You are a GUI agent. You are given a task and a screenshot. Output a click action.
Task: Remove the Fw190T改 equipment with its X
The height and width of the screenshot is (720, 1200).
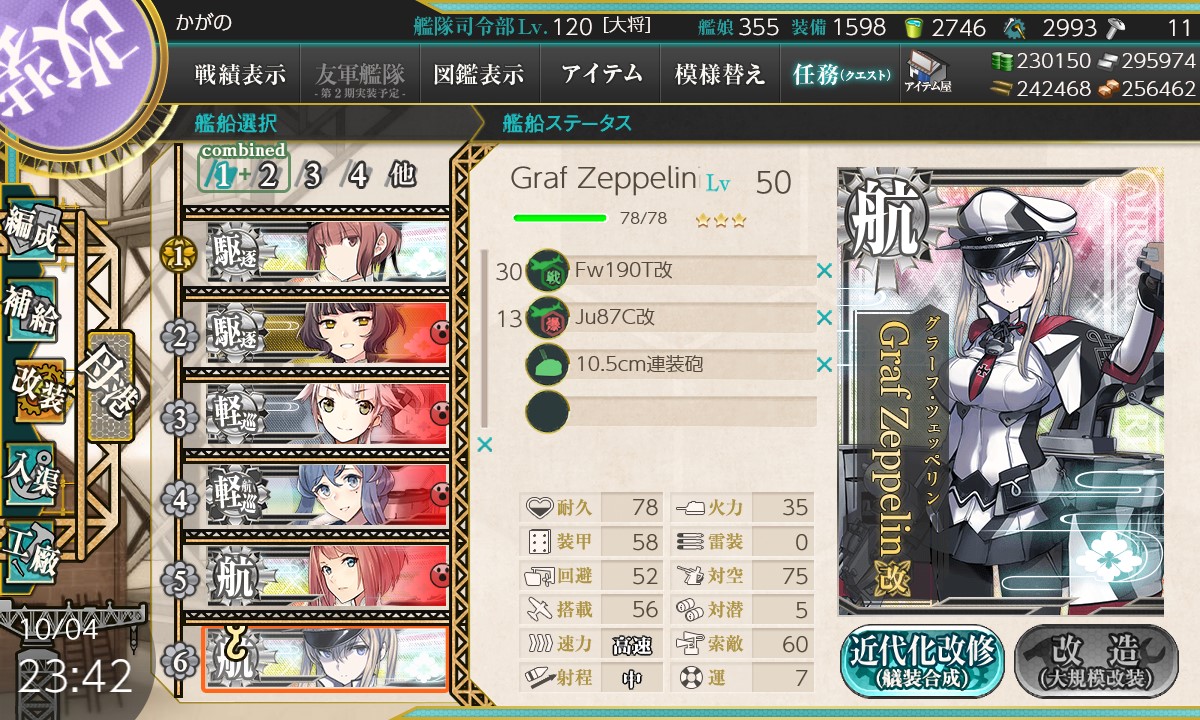[x=824, y=270]
